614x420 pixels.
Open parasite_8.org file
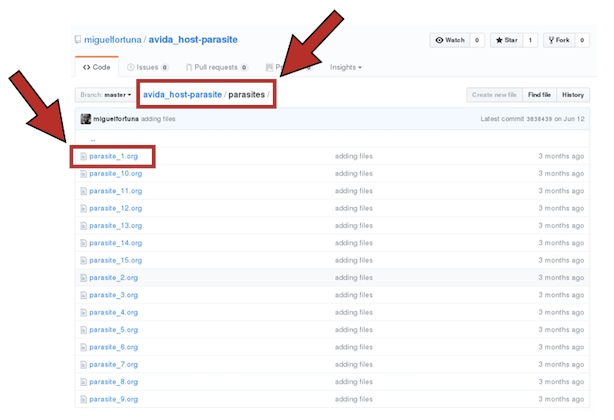tap(114, 382)
